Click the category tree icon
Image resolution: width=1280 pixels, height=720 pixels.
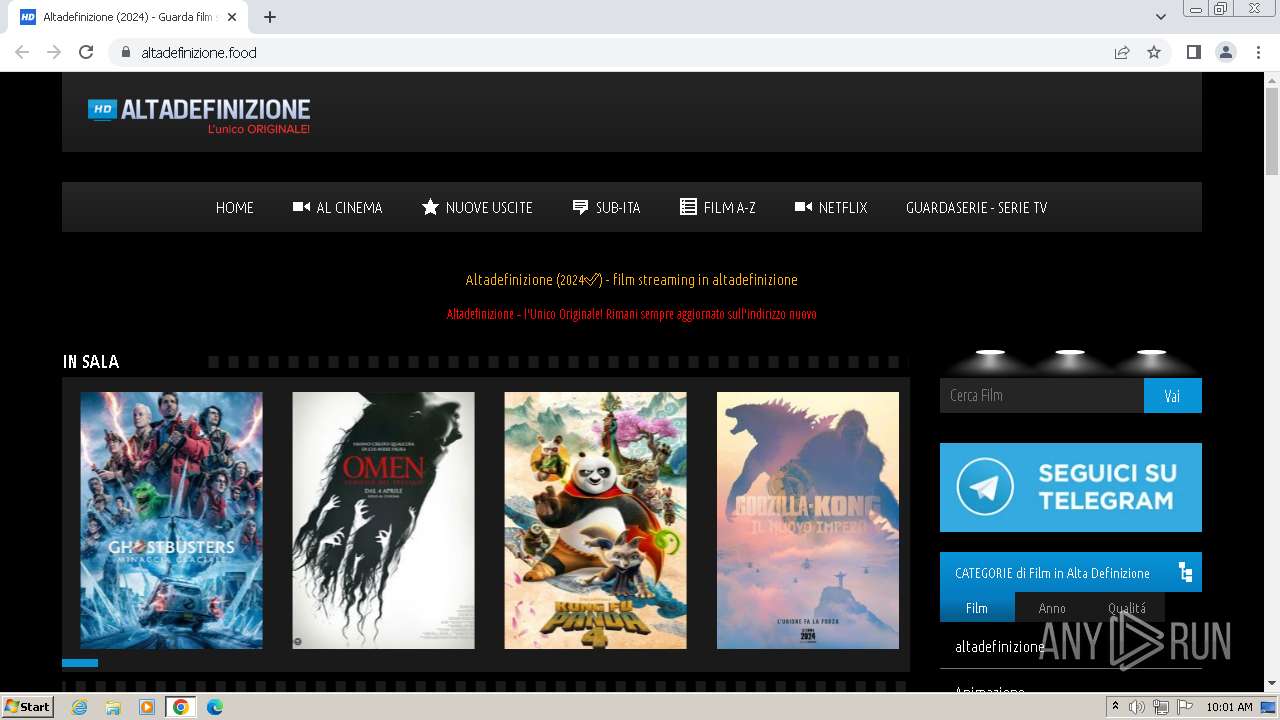1185,573
